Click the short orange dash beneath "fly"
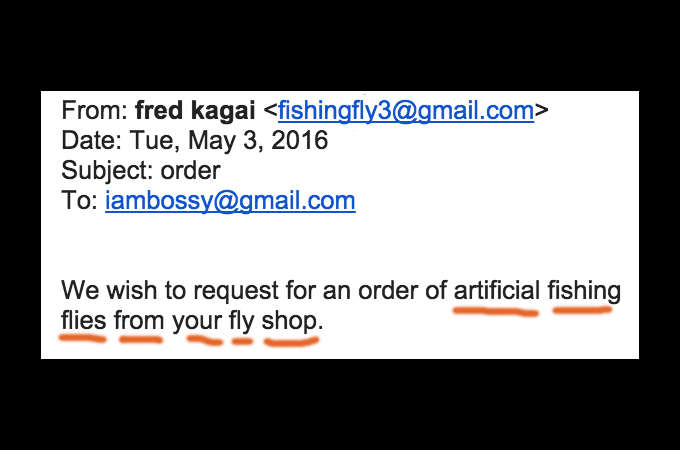 click(x=242, y=342)
